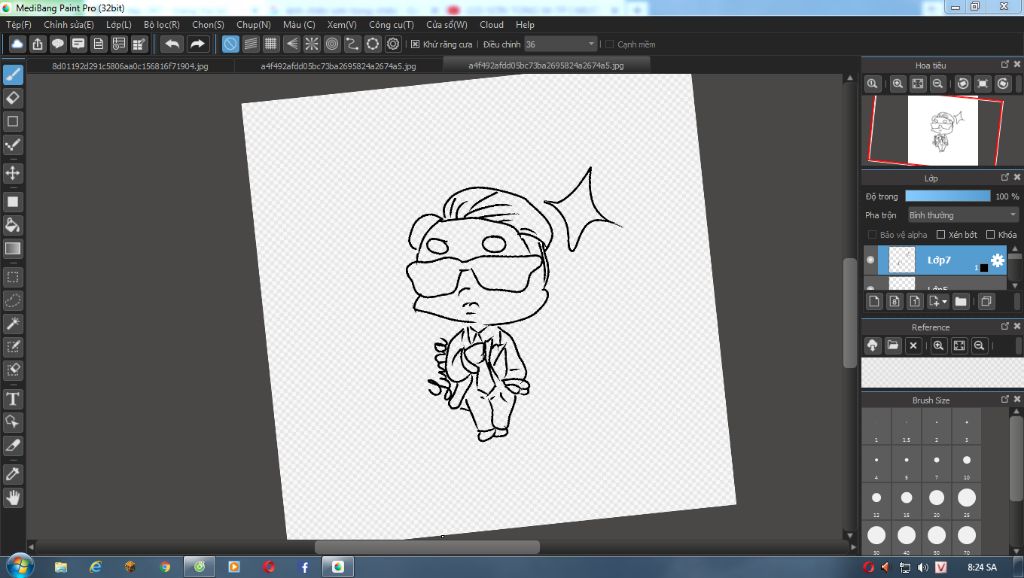This screenshot has height=578, width=1024.
Task: Toggle the Bảo vệ alpha checkbox
Action: pos(872,234)
